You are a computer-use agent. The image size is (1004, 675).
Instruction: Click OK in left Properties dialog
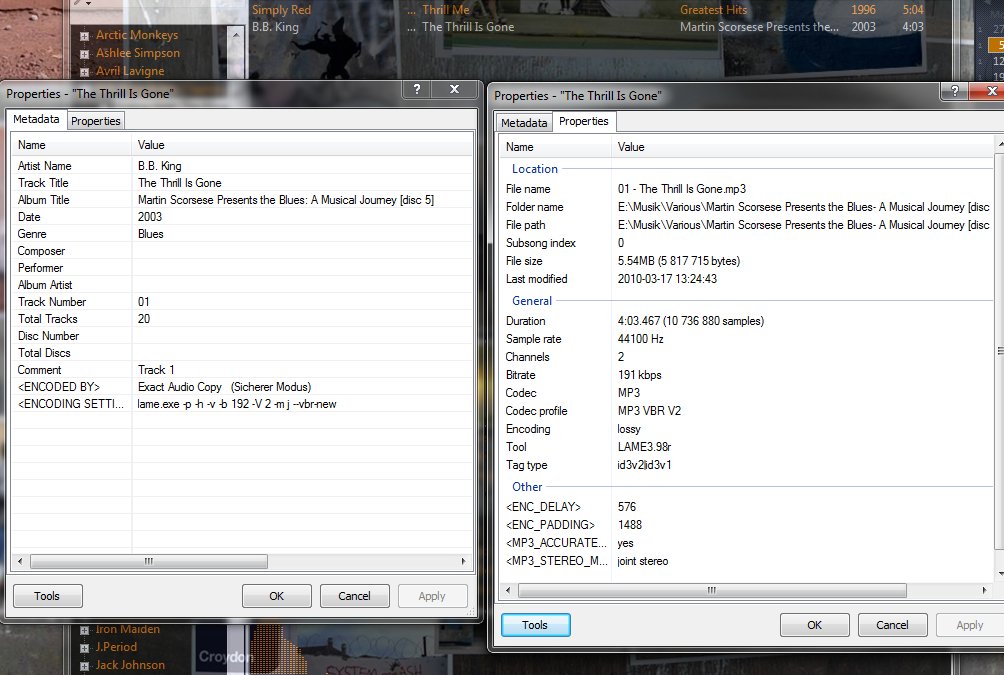277,596
